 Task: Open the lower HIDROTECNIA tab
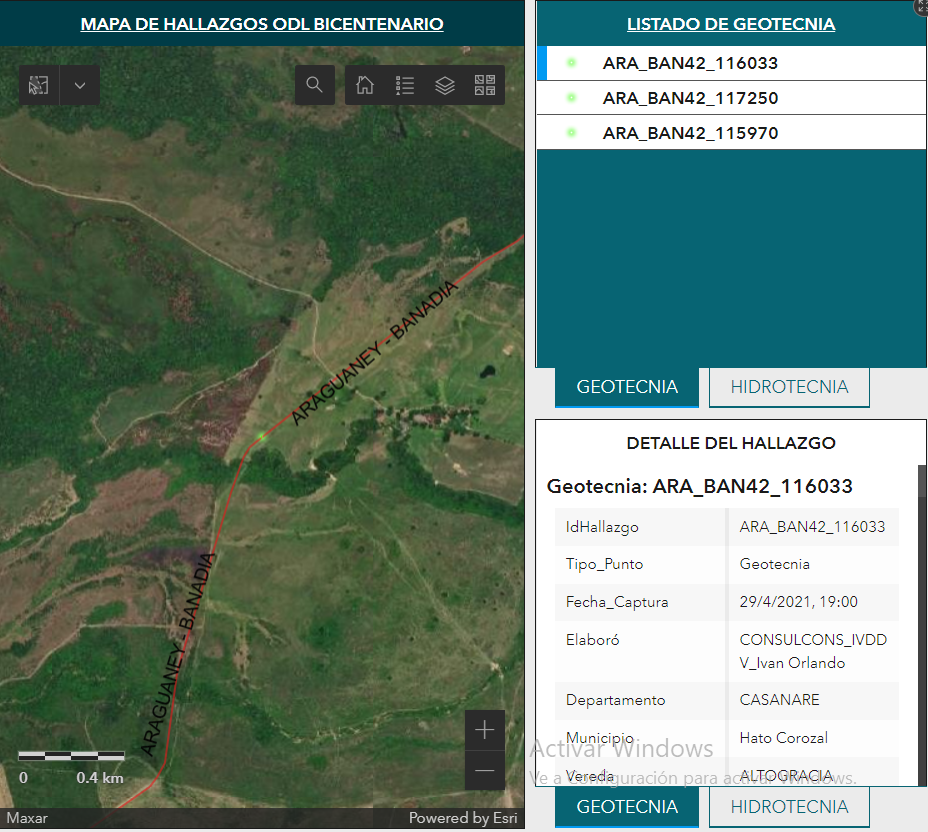point(789,807)
